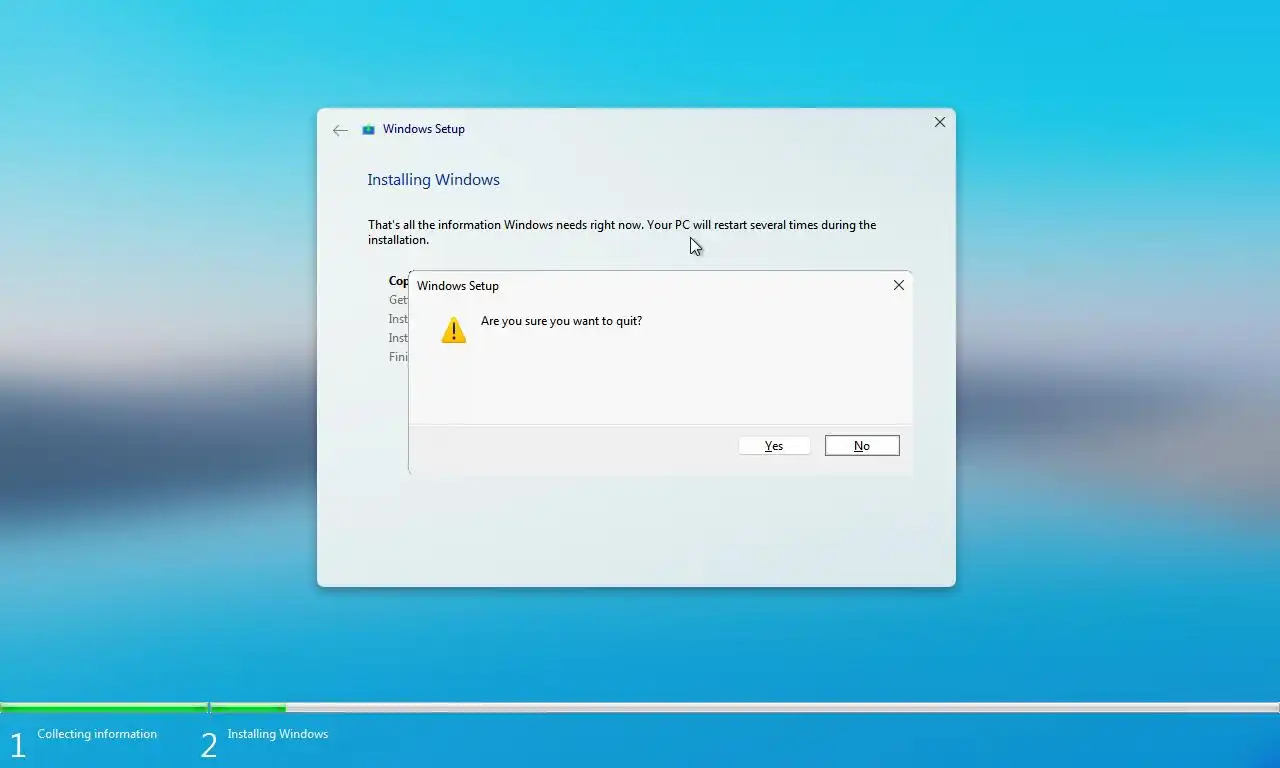Click the 'Are you sure you want to quit?' text

point(561,321)
